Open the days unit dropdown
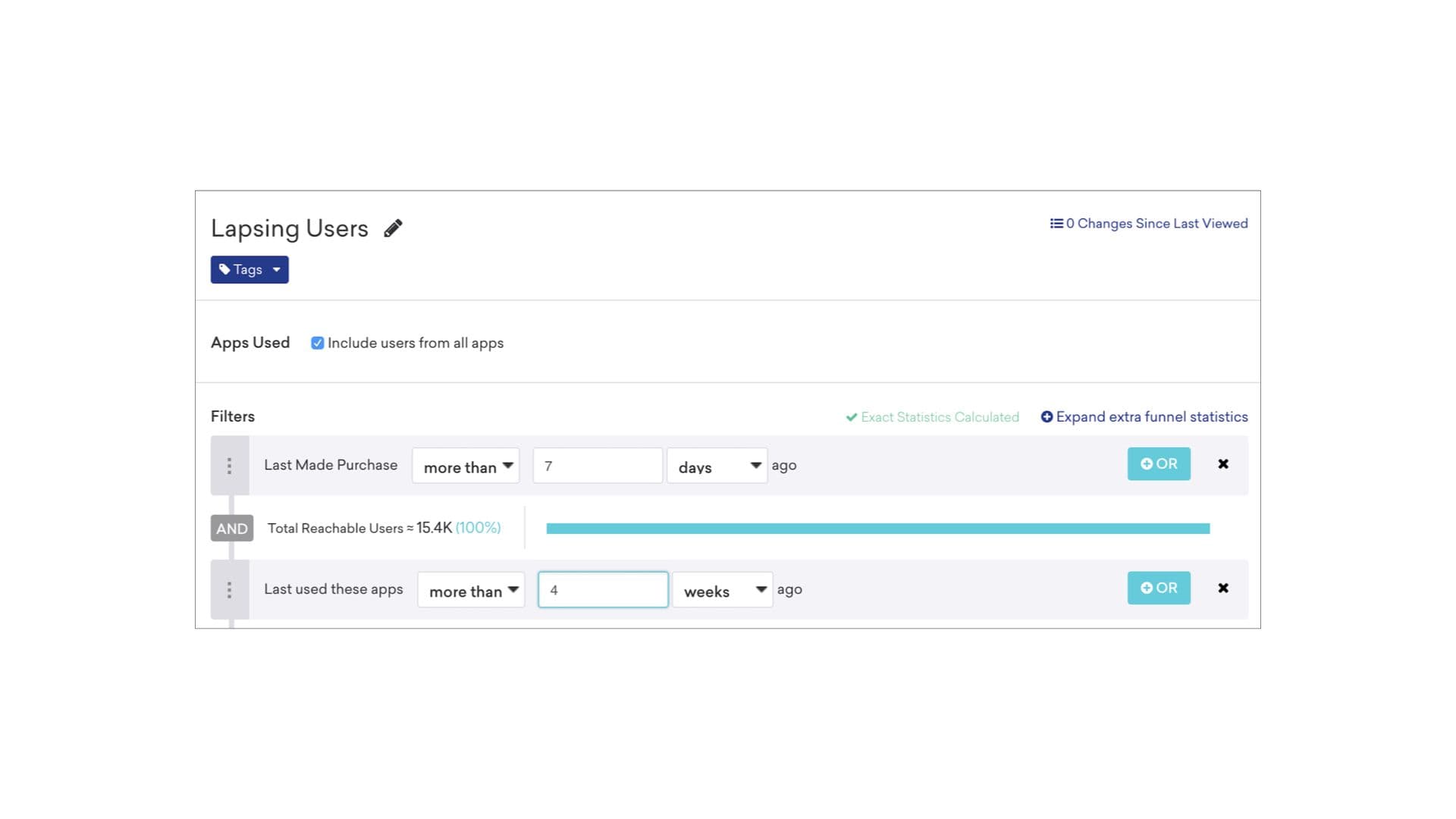Viewport: 1456px width, 819px height. click(717, 466)
